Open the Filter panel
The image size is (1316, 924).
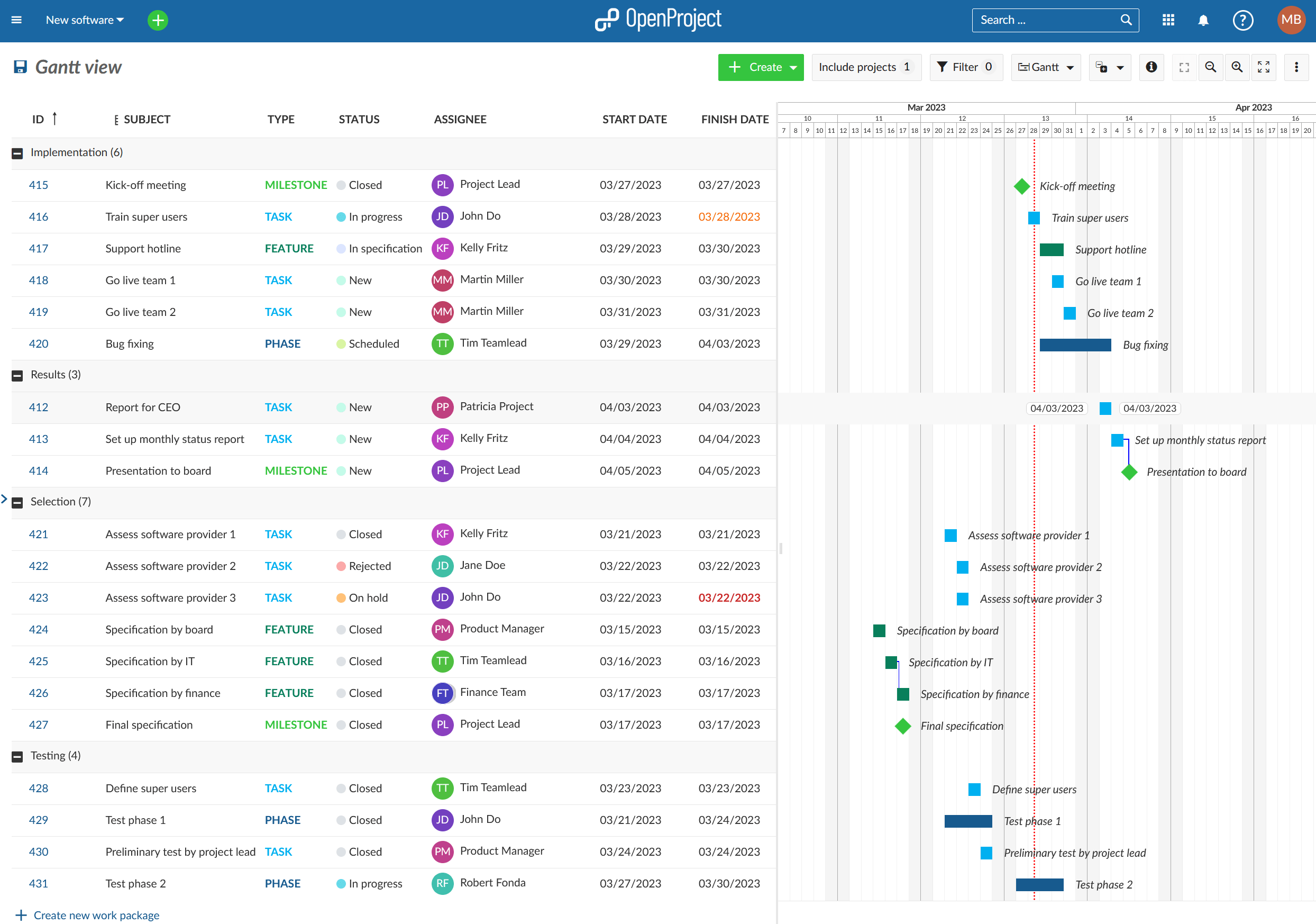click(966, 67)
